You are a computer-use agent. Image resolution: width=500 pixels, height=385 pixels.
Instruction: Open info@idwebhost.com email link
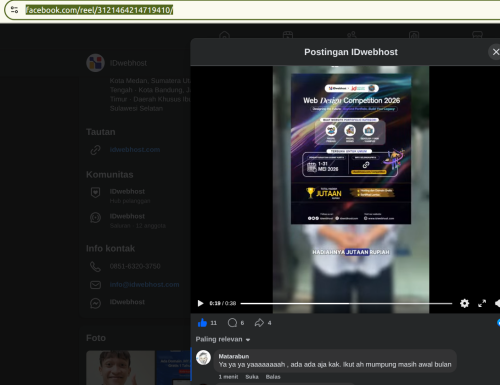tap(144, 285)
